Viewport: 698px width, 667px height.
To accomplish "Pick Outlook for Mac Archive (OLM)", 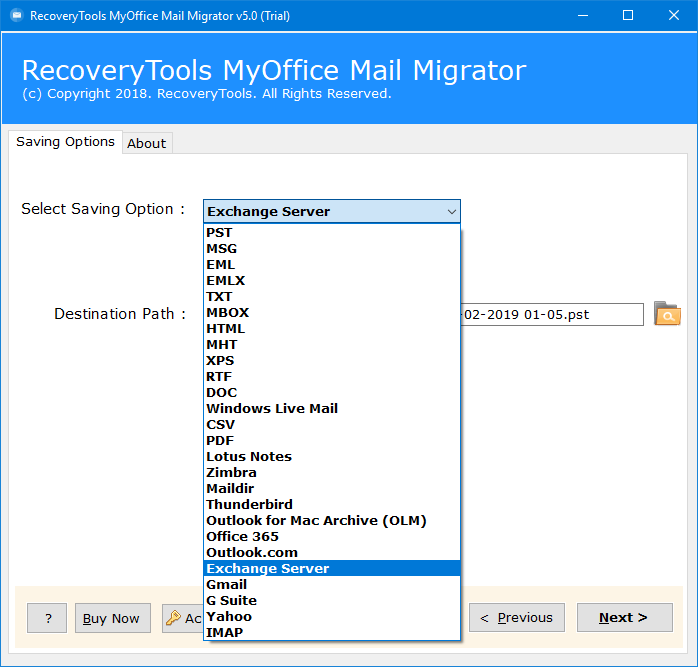I will (316, 520).
